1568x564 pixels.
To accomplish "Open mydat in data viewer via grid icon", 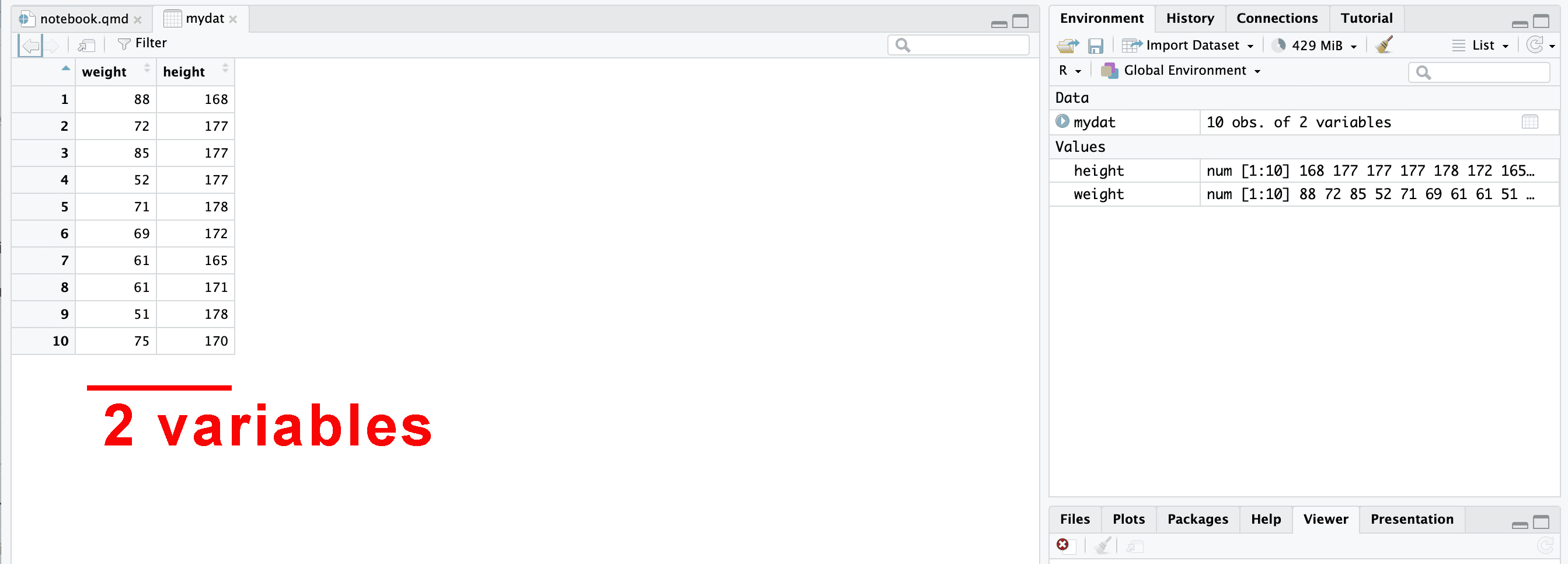I will (x=1529, y=122).
